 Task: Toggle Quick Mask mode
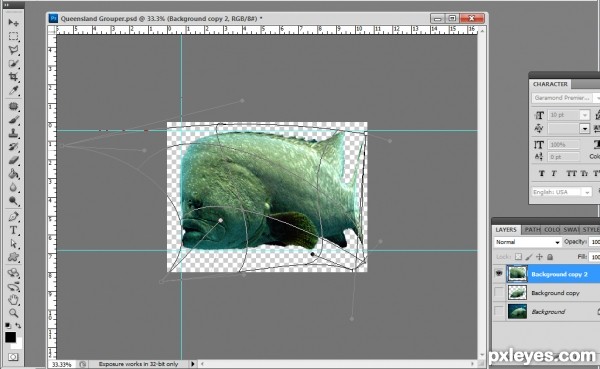point(13,357)
